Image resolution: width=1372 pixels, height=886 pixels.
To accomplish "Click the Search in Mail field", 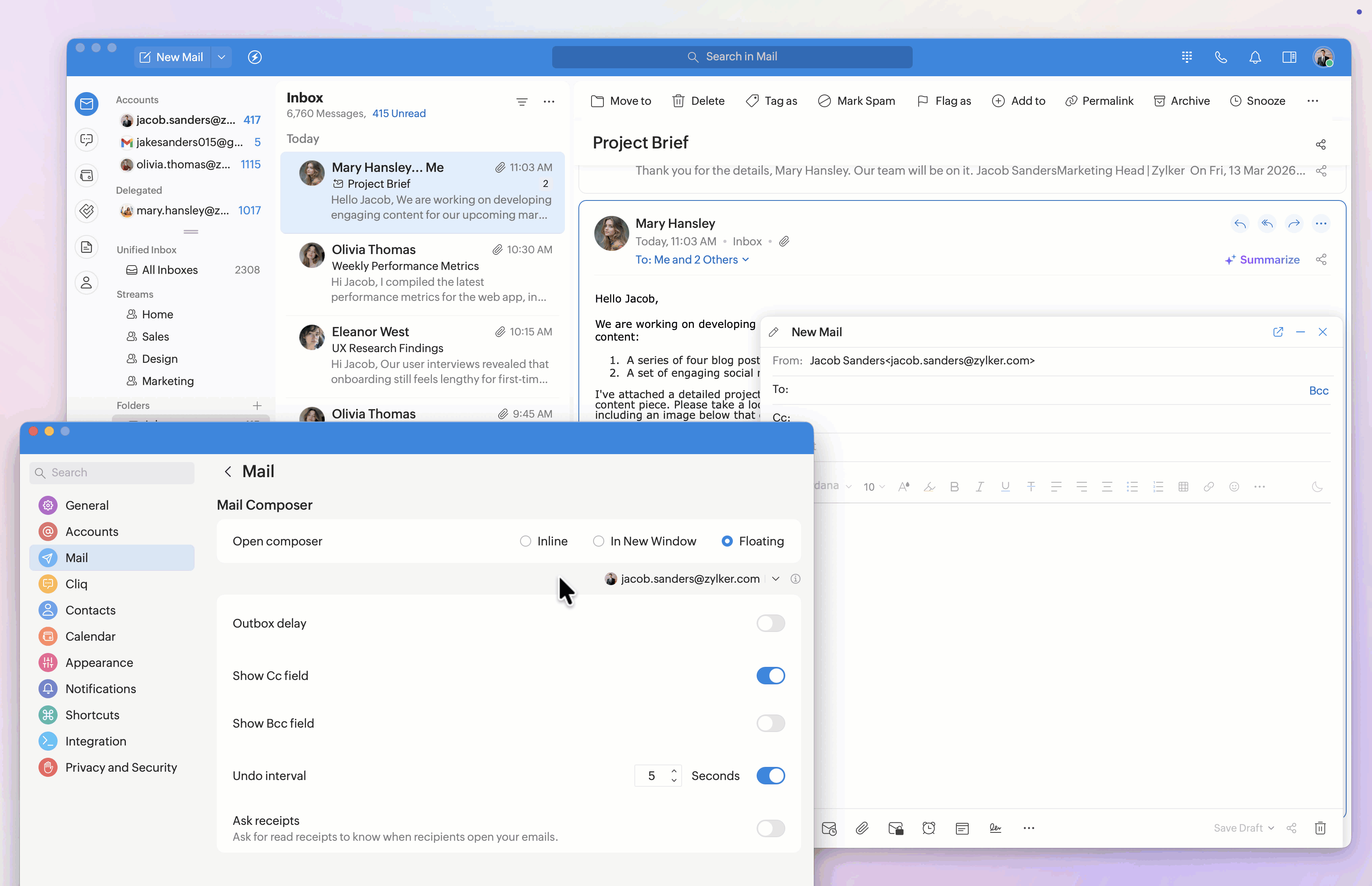I will tap(732, 57).
